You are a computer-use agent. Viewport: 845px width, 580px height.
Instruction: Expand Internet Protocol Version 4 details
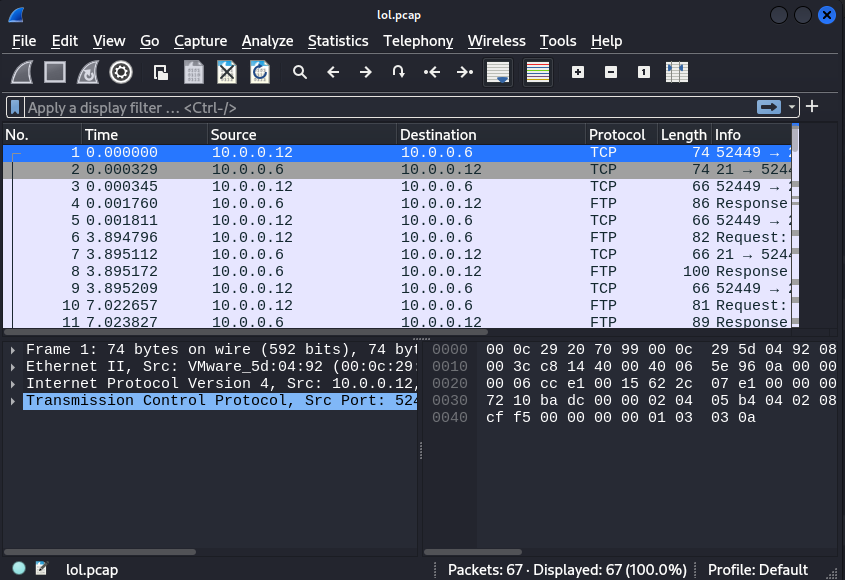click(x=12, y=383)
